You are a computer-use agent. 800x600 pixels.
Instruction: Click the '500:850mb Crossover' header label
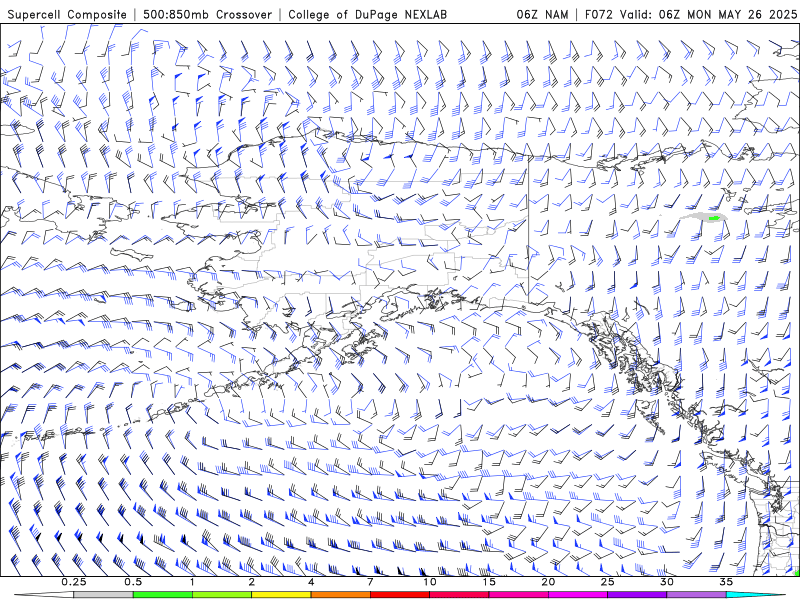(208, 14)
